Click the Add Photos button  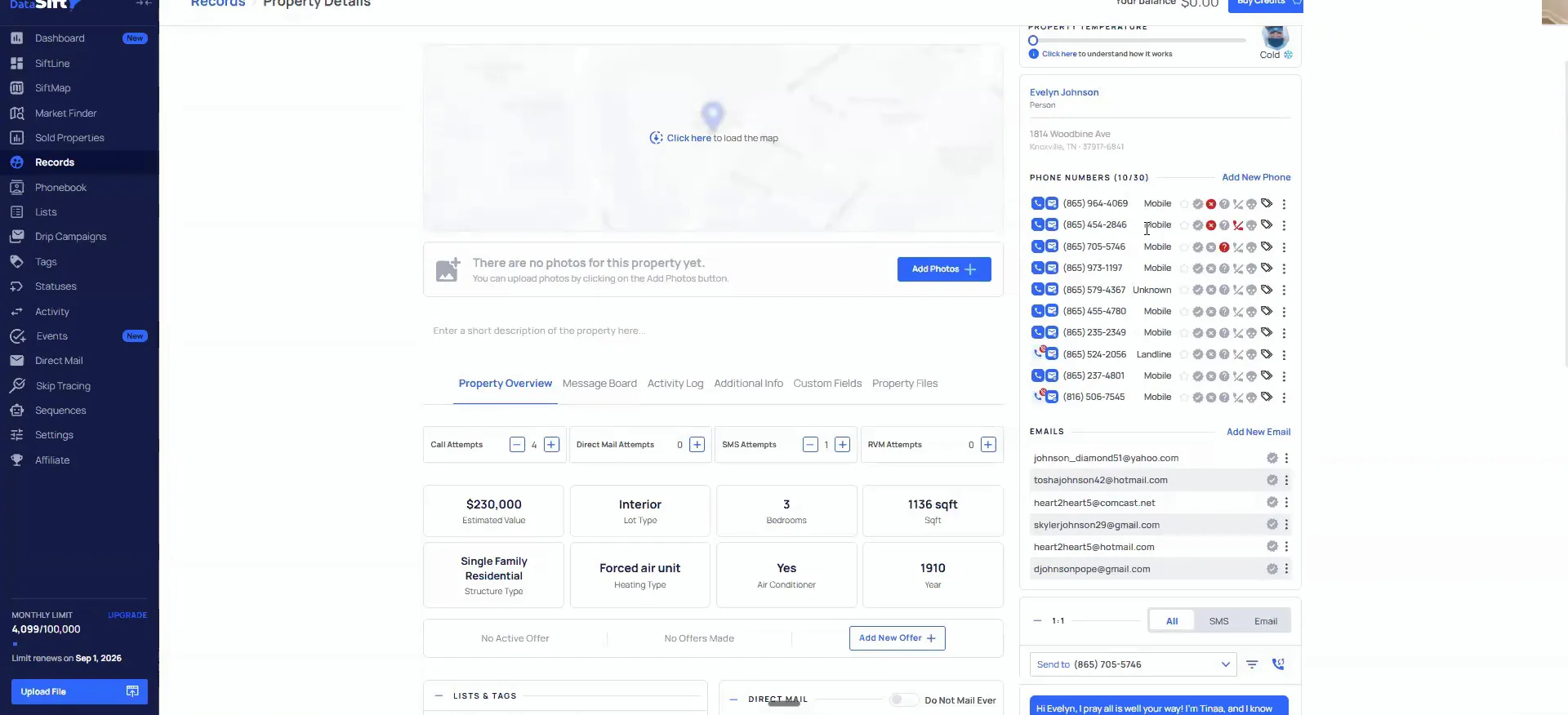pyautogui.click(x=944, y=269)
